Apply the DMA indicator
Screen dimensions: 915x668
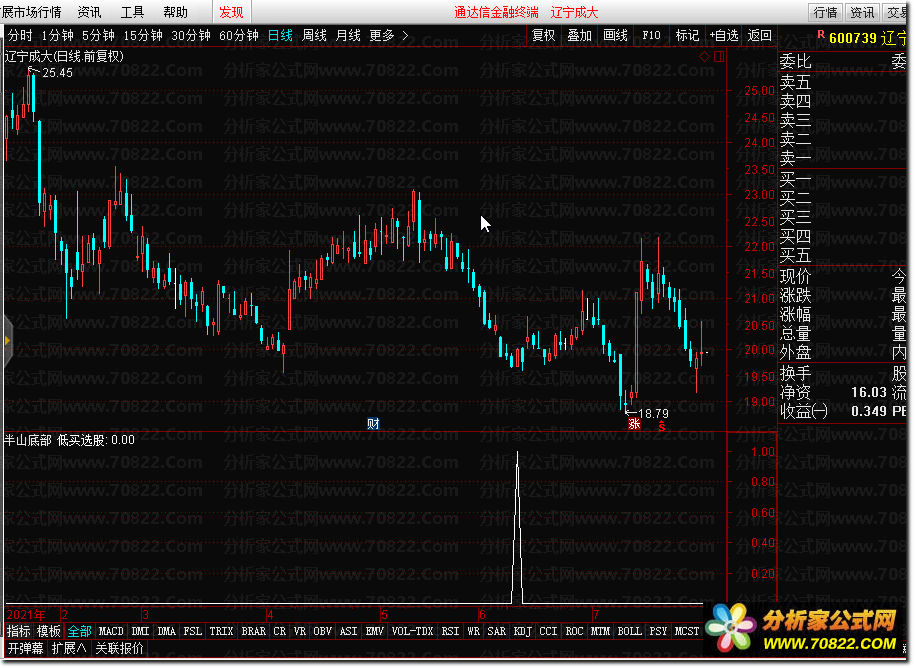pos(167,631)
